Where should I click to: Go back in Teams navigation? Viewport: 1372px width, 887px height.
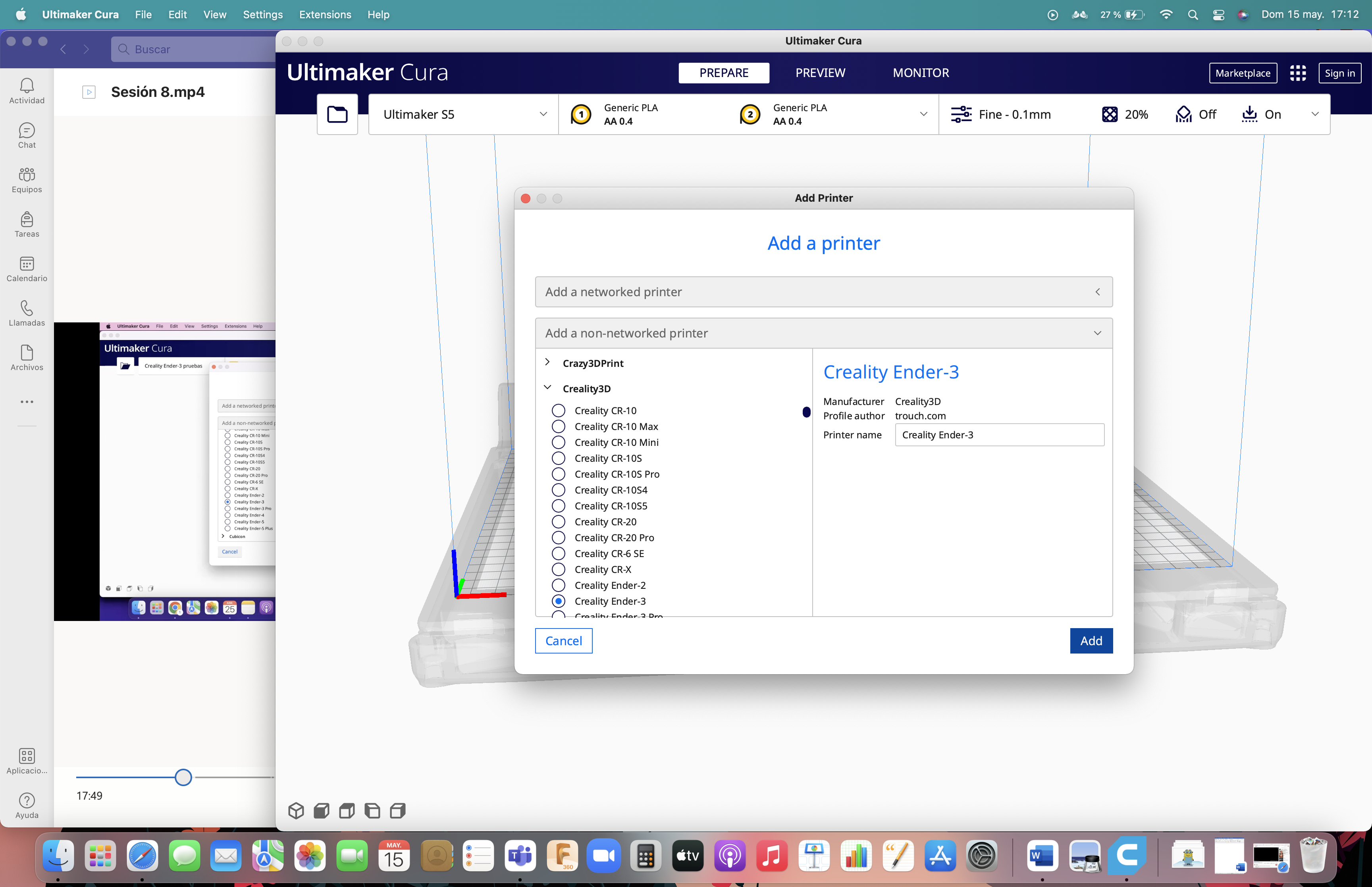click(64, 49)
